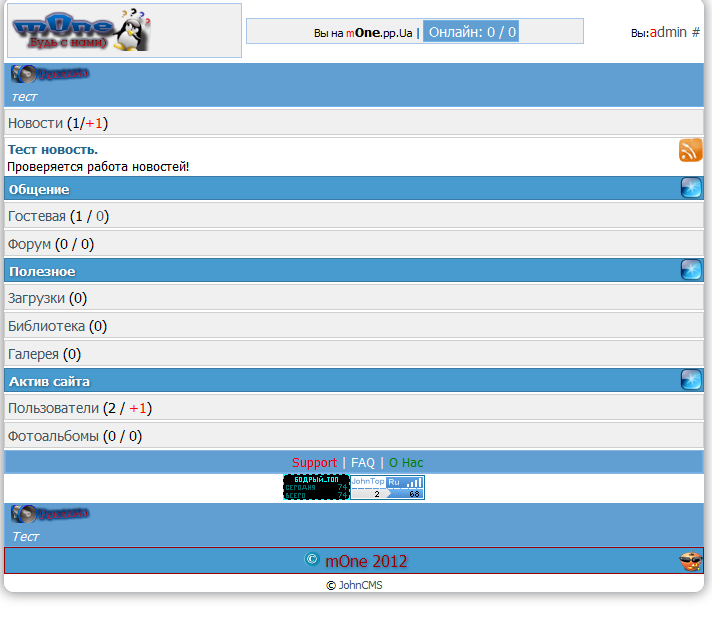Image resolution: width=712 pixels, height=618 pixels.
Task: Click the blue icon in the Актив сайта header
Action: pos(691,380)
